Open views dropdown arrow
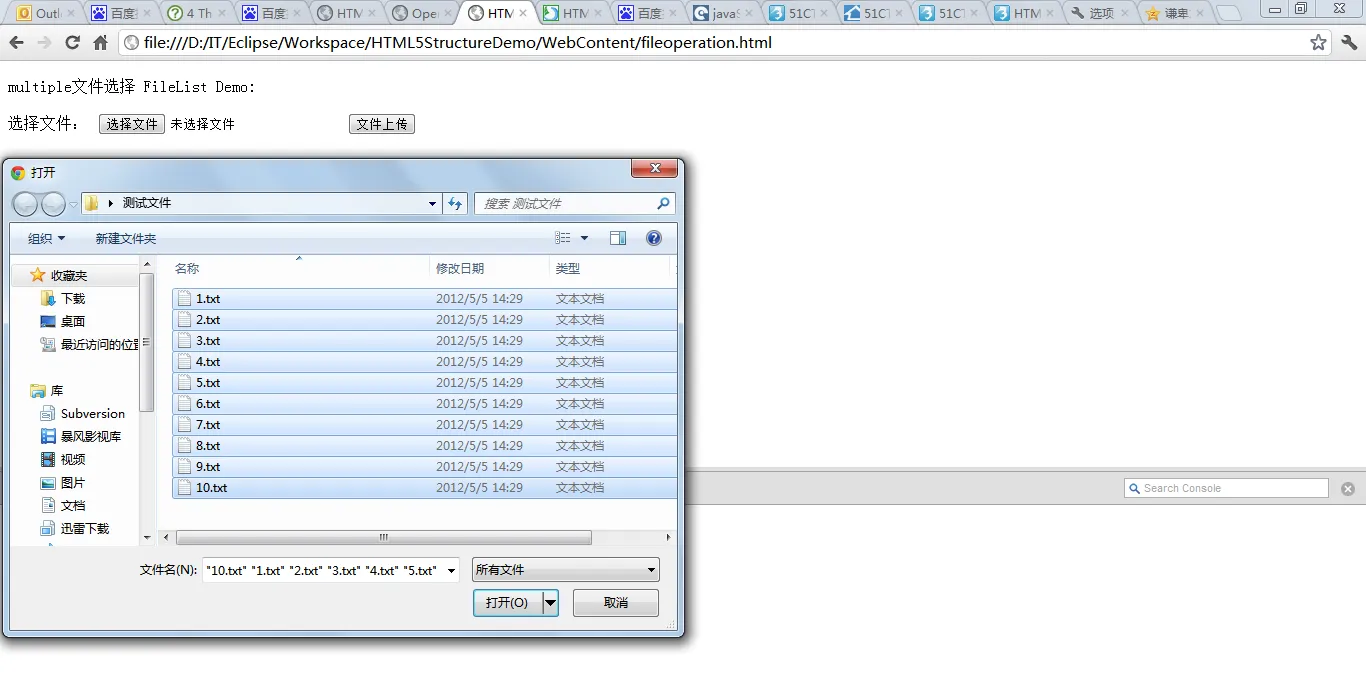Screen dimensions: 1366x673 (x=585, y=238)
